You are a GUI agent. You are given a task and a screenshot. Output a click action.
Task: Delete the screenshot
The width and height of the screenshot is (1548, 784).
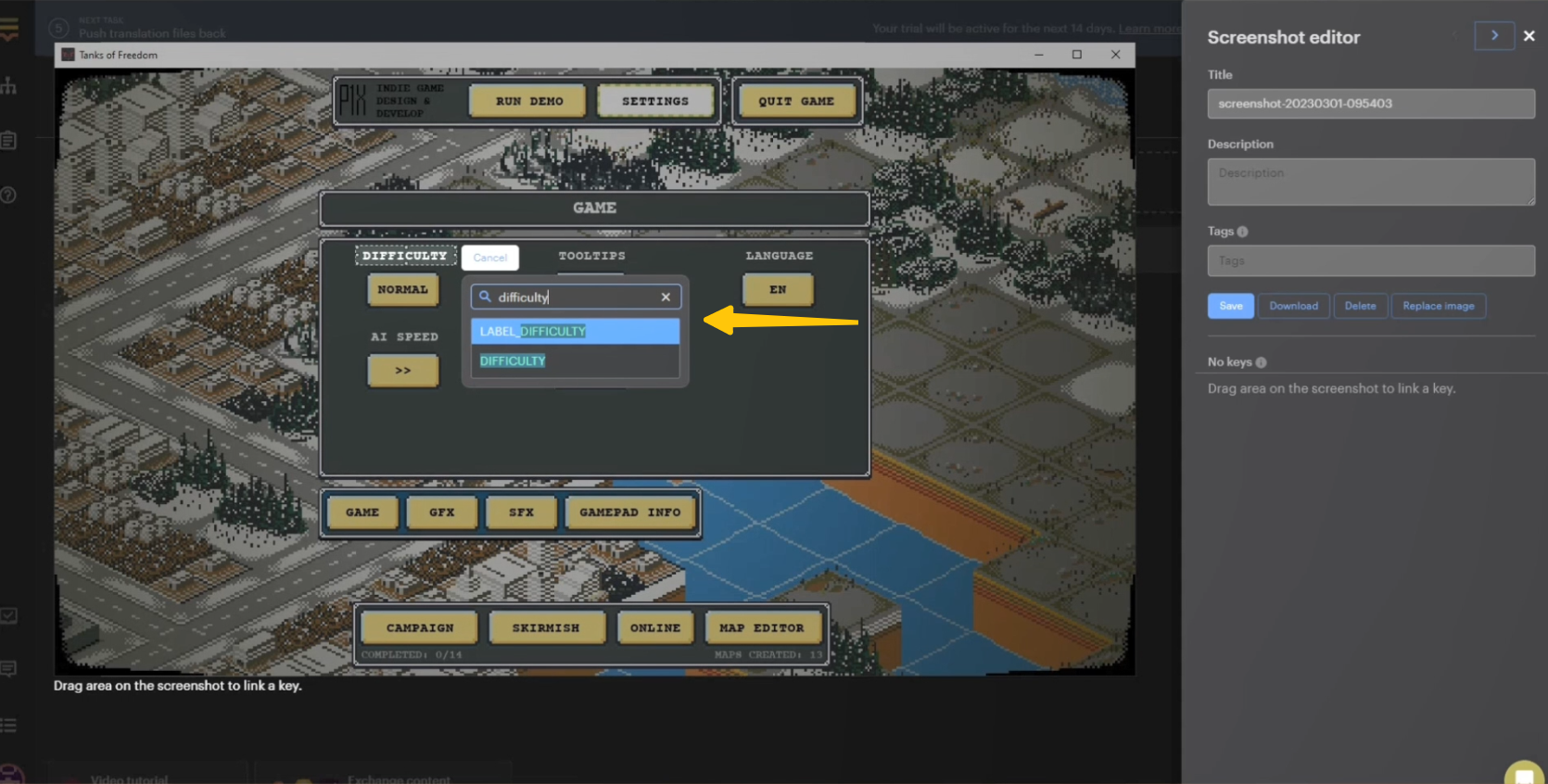tap(1361, 306)
